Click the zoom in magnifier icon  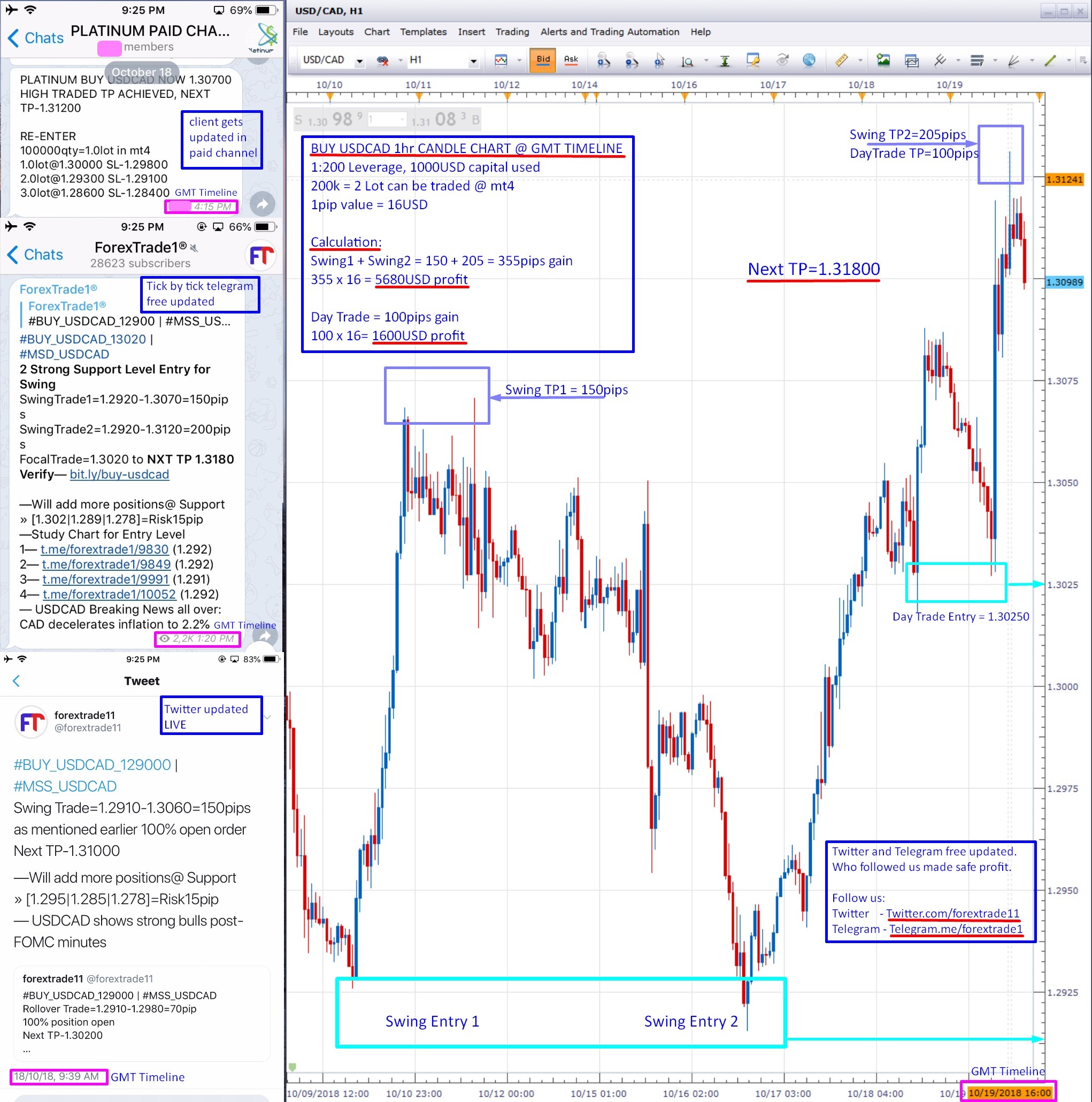click(x=603, y=60)
